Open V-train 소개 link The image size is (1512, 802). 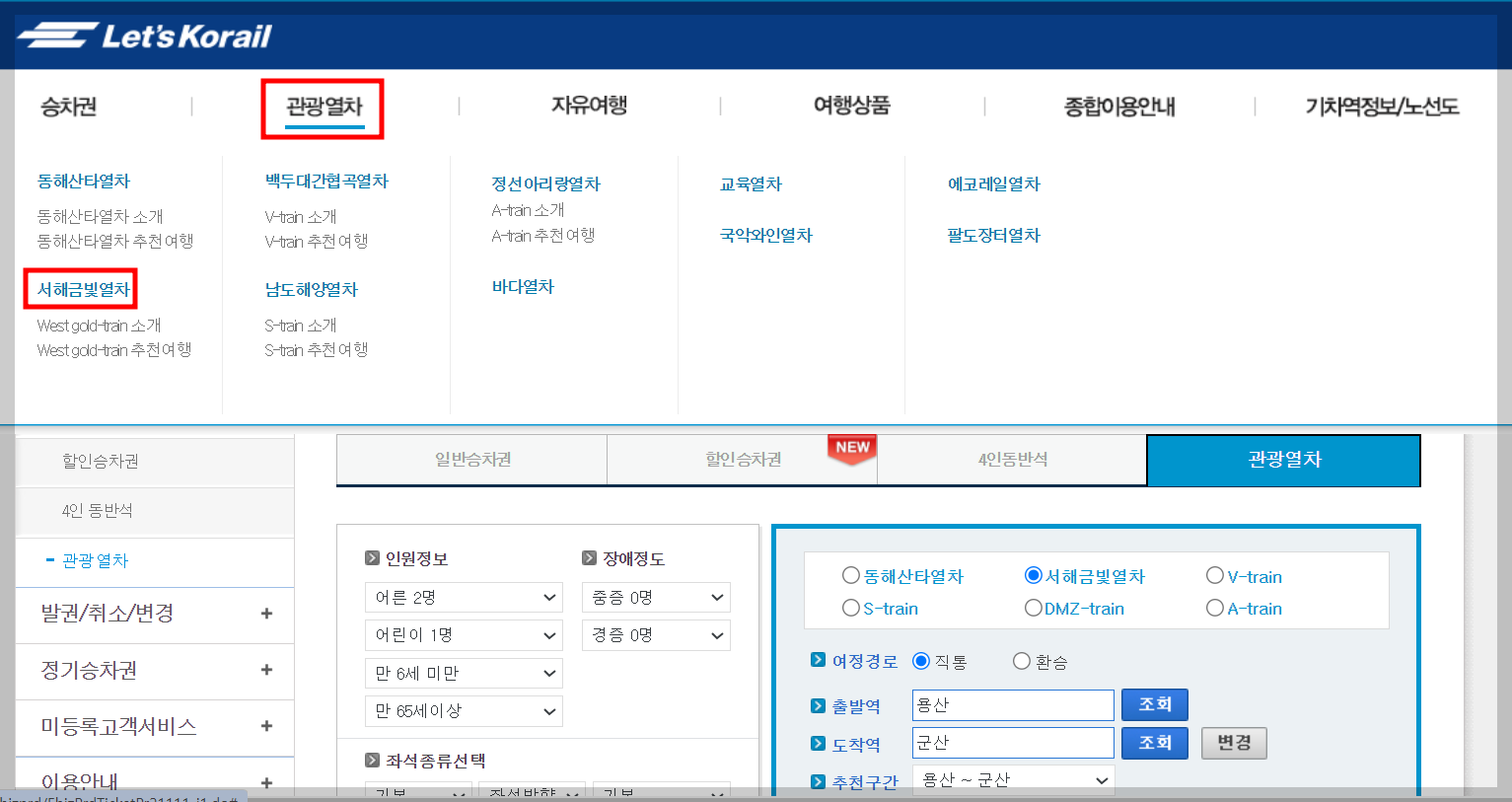[x=301, y=216]
